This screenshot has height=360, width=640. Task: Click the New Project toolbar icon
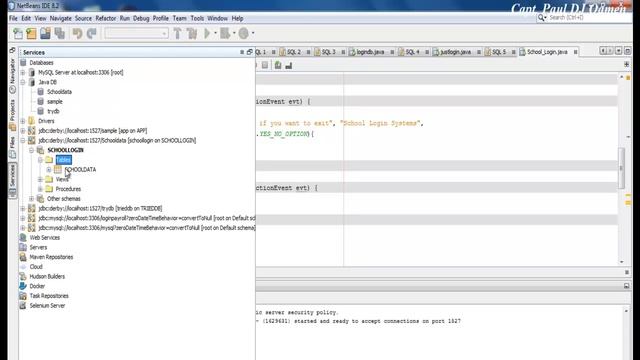click(31, 33)
